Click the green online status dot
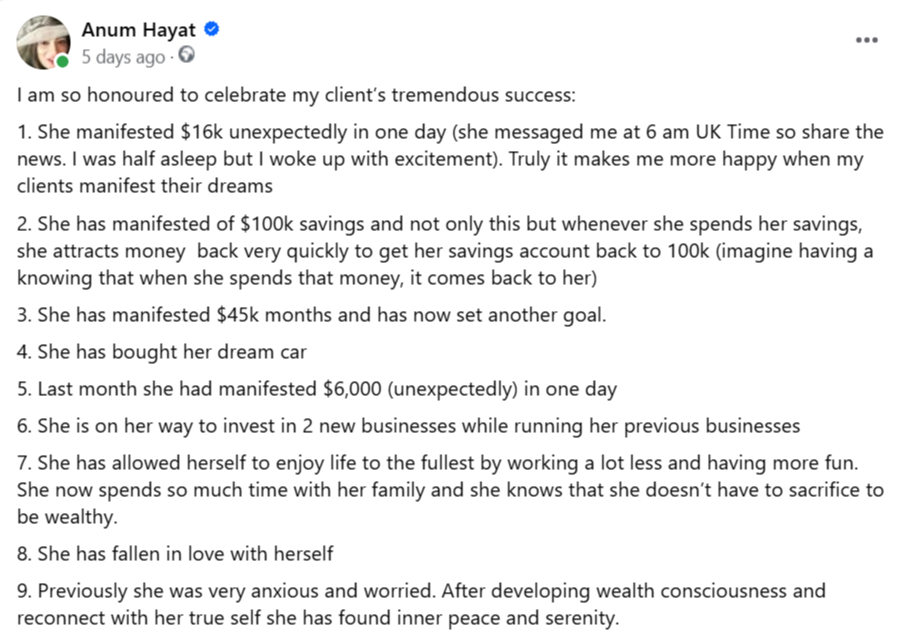Viewport: 897px width, 637px height. coord(63,61)
